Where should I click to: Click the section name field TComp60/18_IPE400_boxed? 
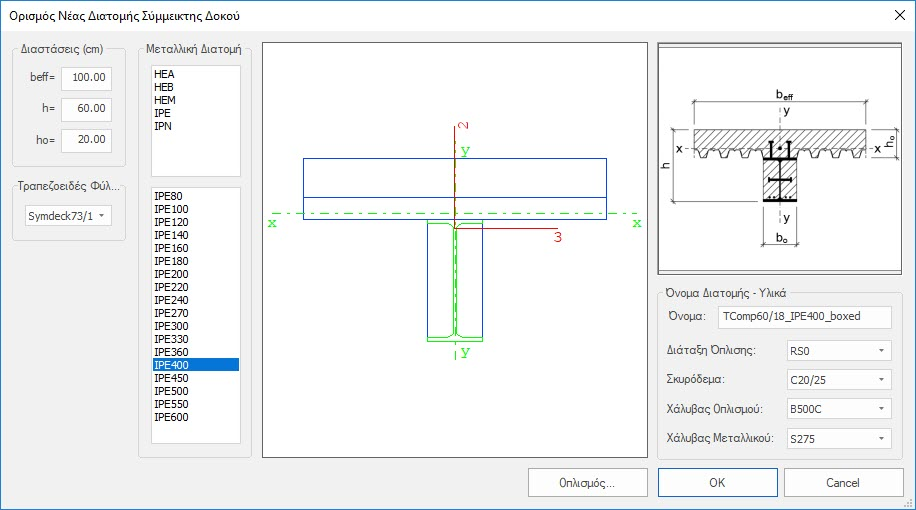(x=804, y=317)
